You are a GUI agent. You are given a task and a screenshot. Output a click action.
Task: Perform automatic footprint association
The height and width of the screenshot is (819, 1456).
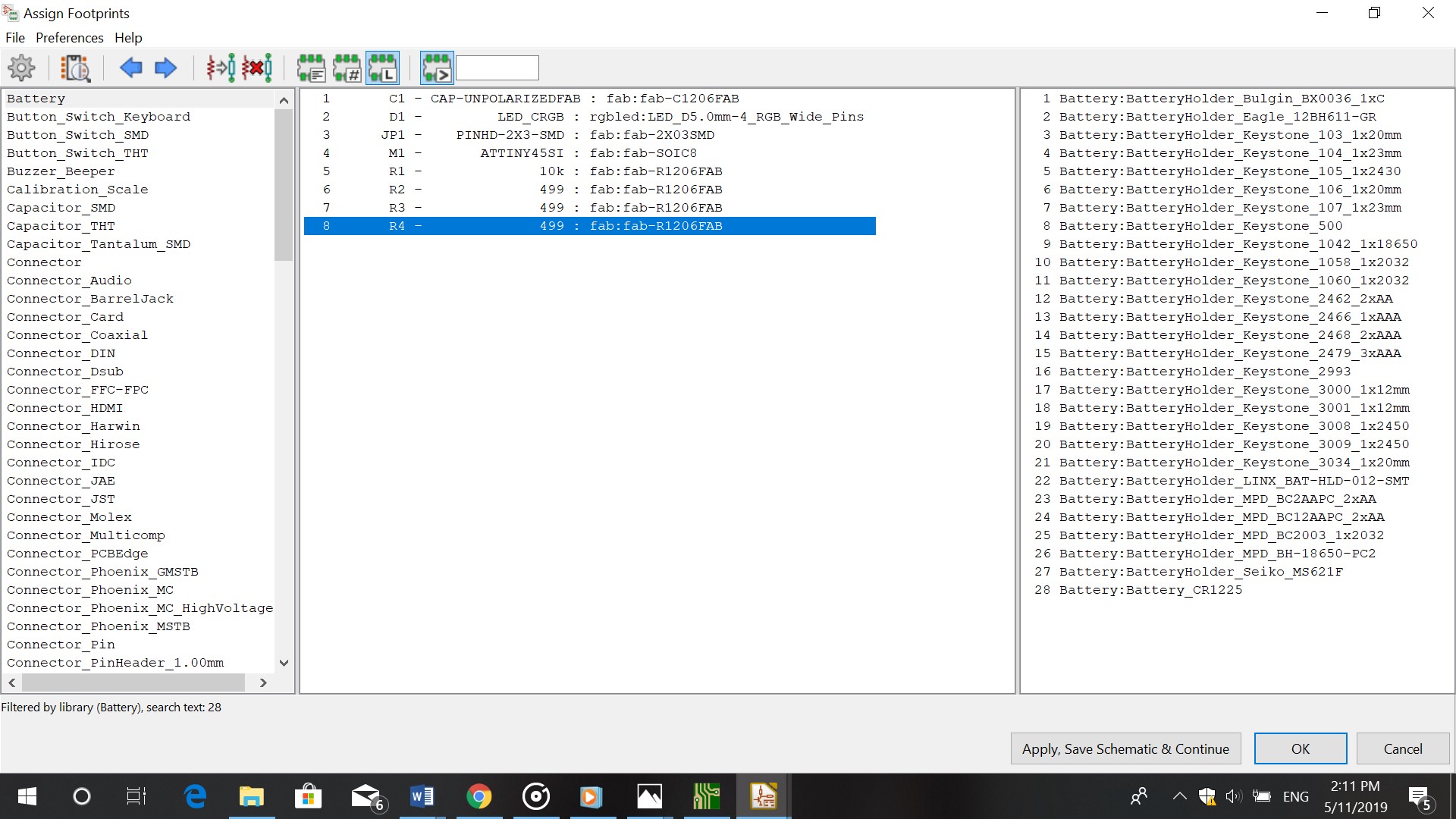tap(221, 68)
